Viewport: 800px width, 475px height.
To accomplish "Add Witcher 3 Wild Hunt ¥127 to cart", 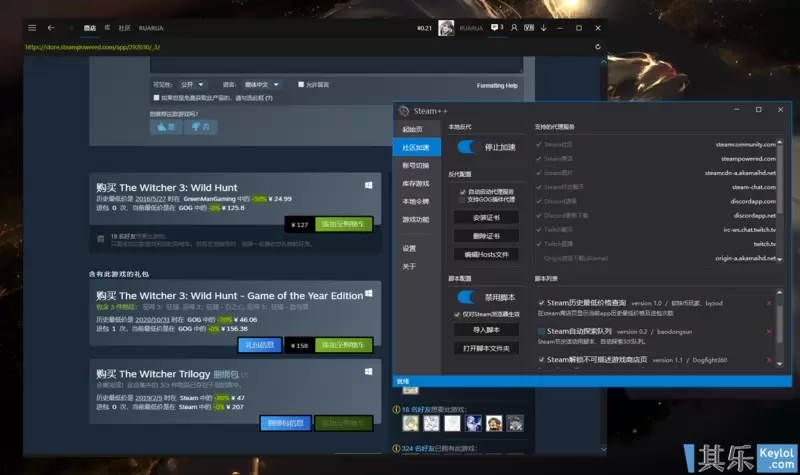I will tap(343, 224).
